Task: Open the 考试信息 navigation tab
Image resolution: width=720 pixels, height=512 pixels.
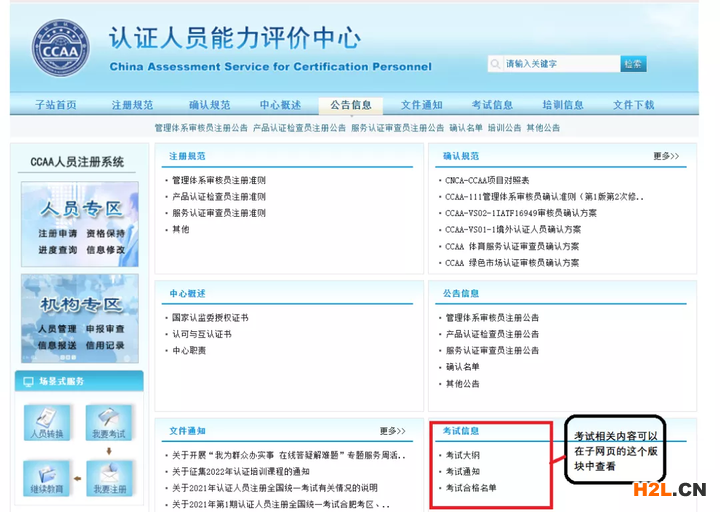Action: coord(492,105)
